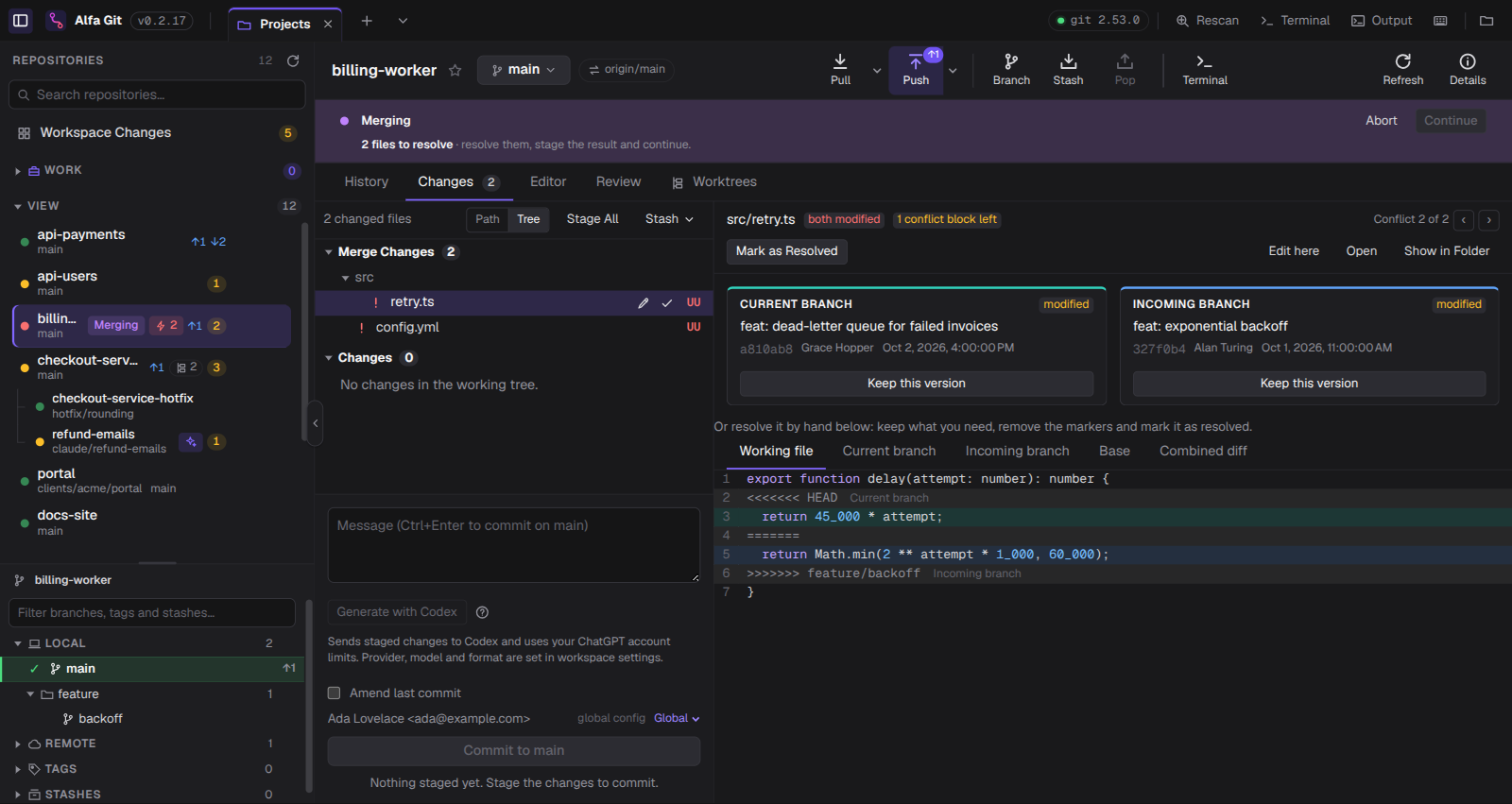Enable Amend last commit checkbox
The height and width of the screenshot is (804, 1512).
coord(334,693)
